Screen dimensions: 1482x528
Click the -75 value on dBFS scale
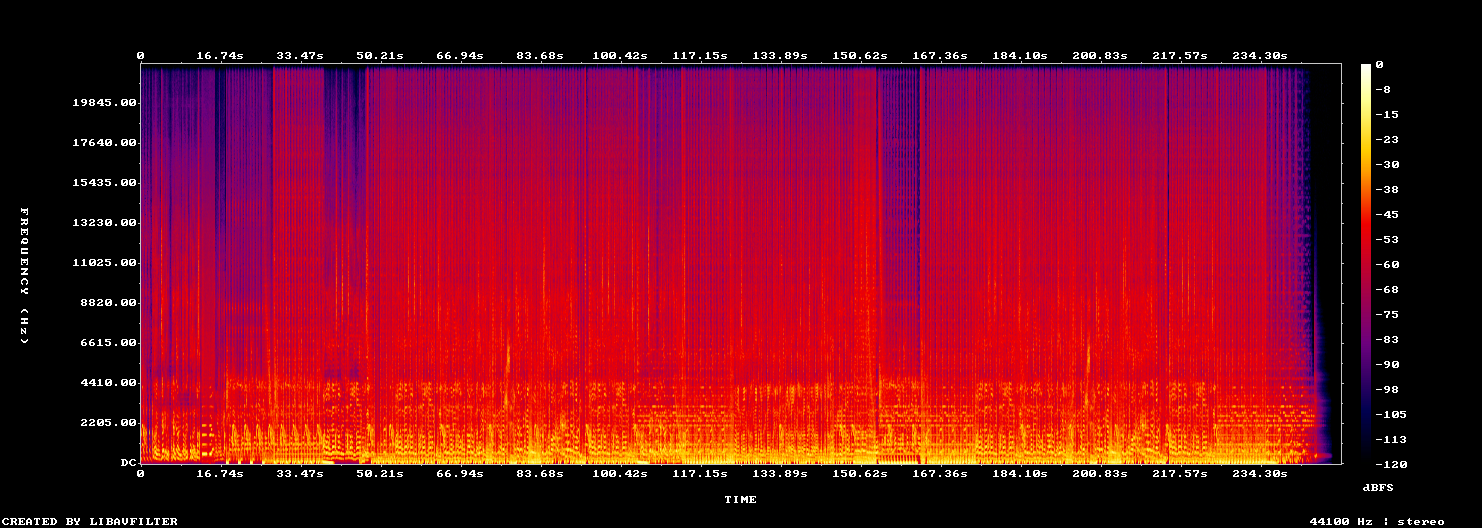1387,314
